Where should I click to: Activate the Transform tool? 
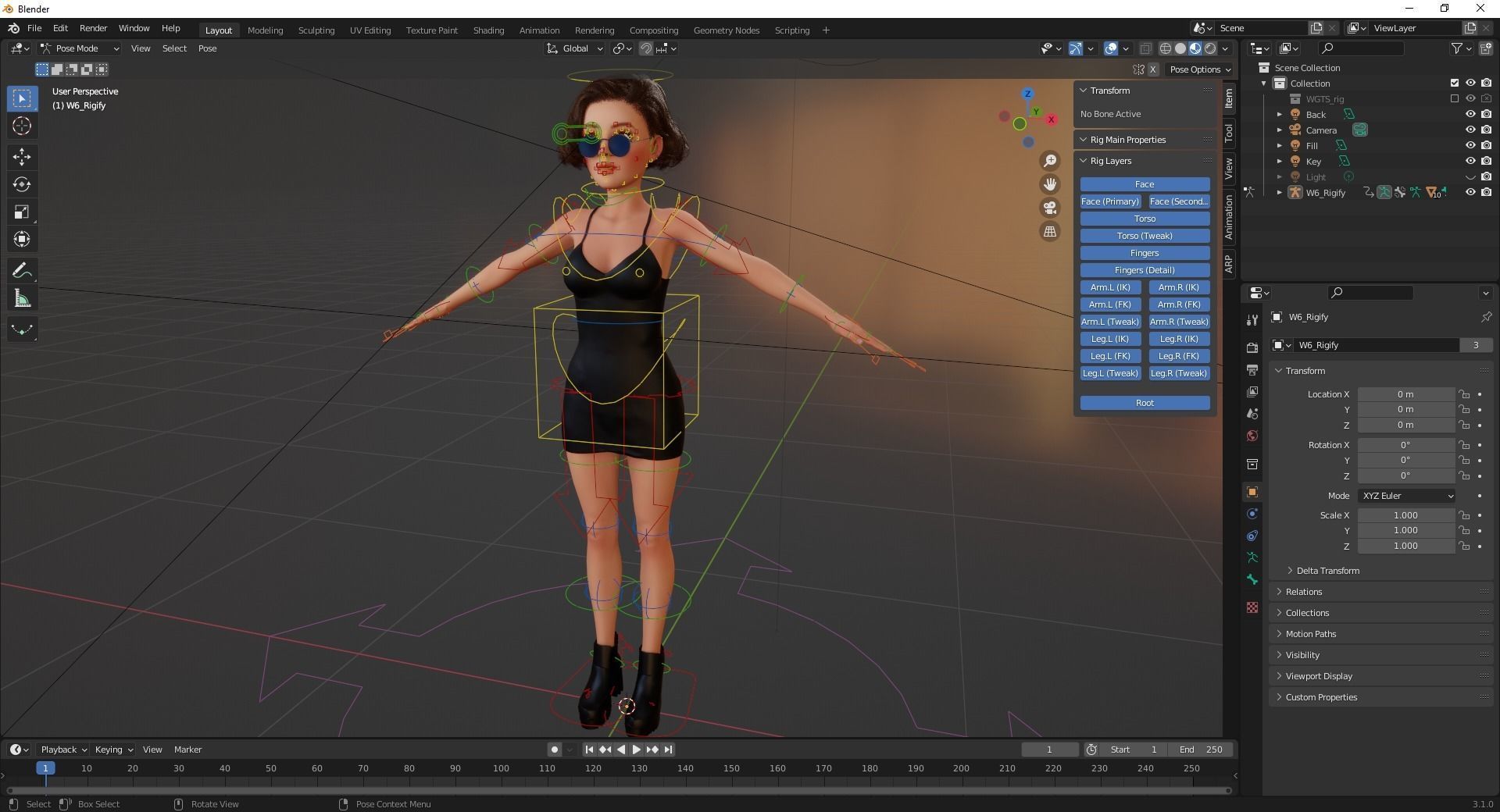(x=22, y=239)
